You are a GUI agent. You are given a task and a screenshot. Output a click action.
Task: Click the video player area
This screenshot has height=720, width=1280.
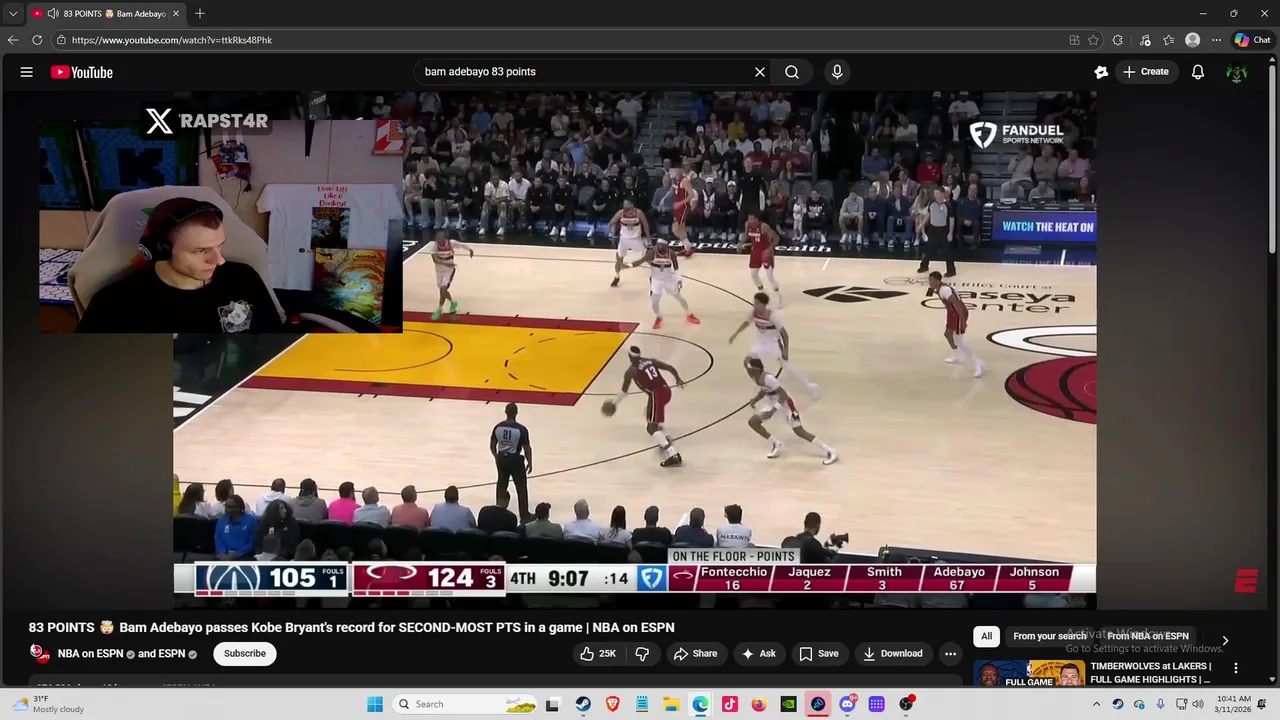click(x=635, y=350)
